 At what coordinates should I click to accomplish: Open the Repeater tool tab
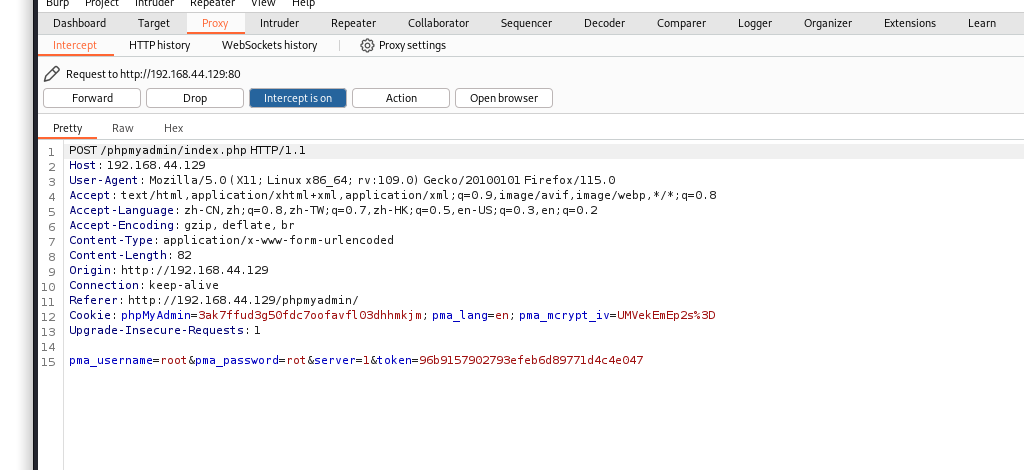(x=353, y=23)
